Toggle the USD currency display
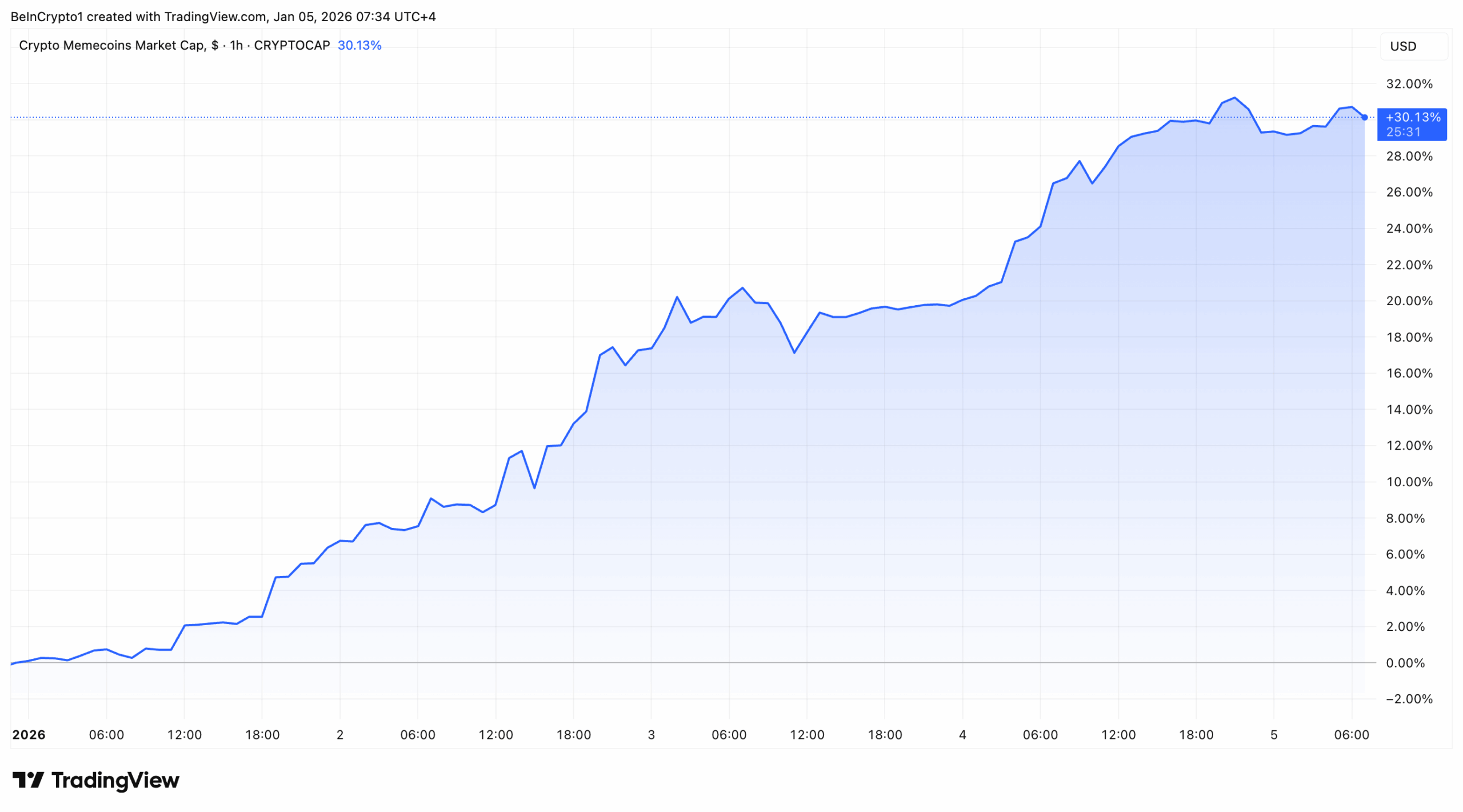Viewport: 1463px width, 812px height. coord(1404,46)
